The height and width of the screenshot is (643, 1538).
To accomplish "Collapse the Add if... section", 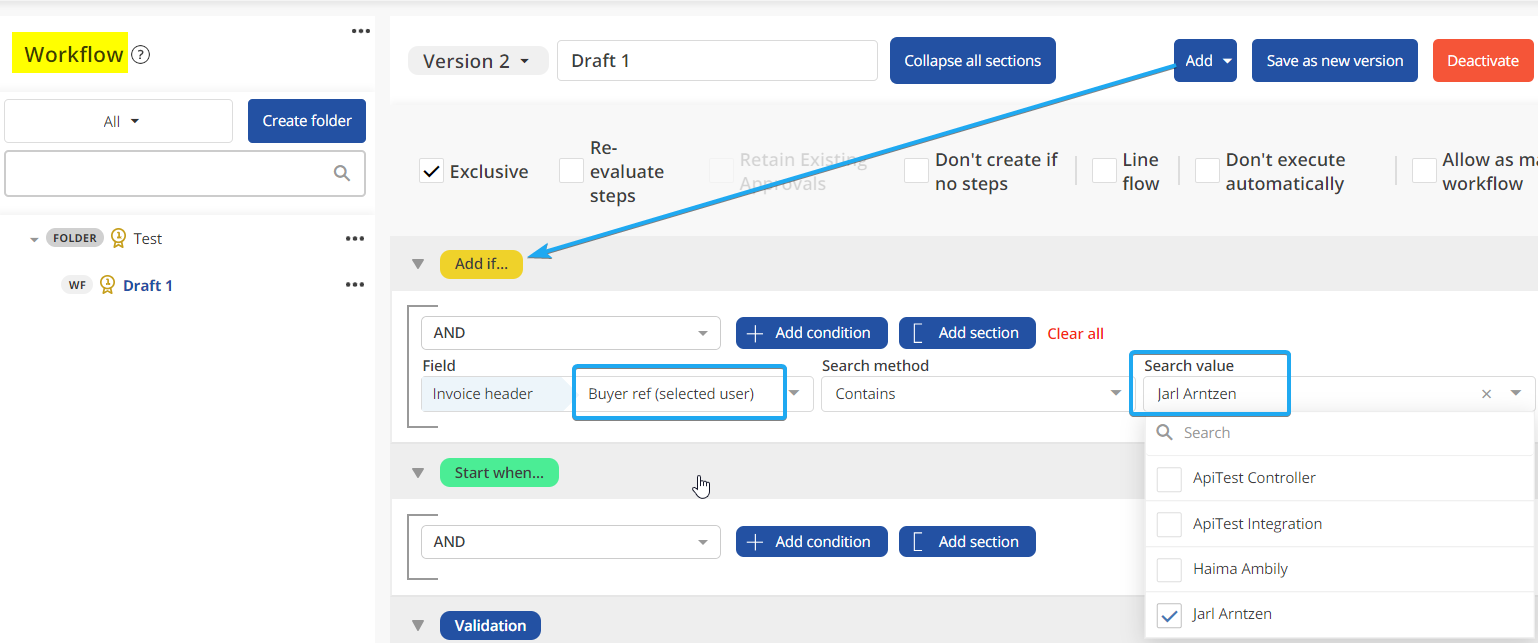I will pyautogui.click(x=418, y=264).
